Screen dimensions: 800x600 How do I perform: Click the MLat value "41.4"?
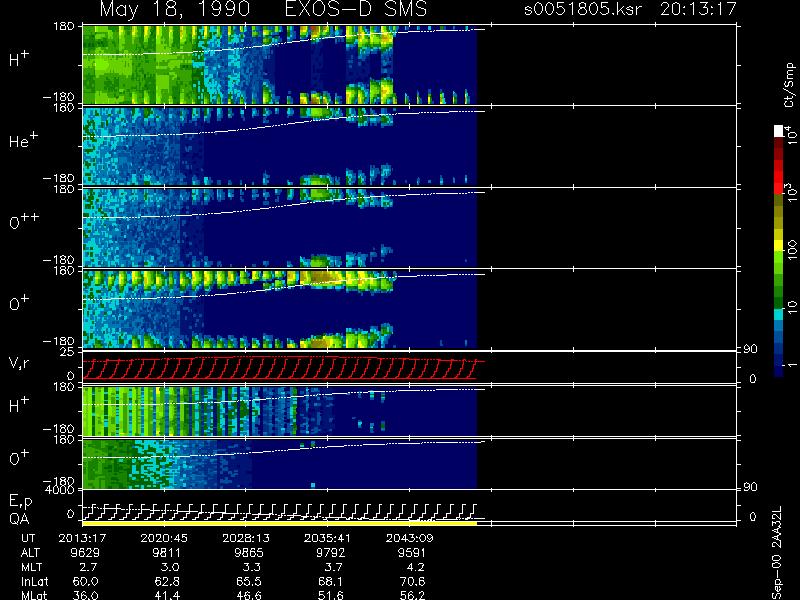(167, 595)
